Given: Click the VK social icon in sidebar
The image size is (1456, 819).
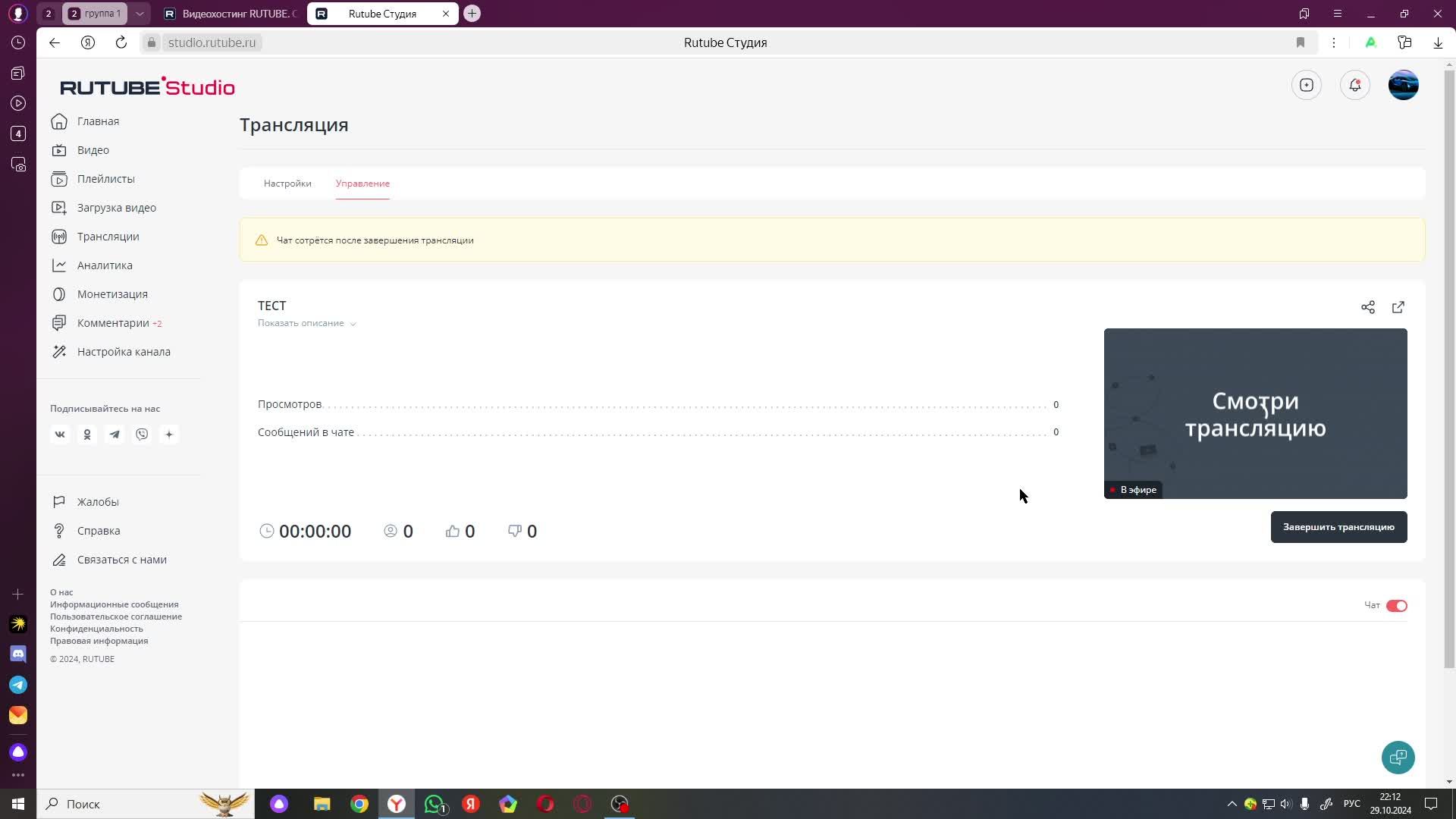Looking at the screenshot, I should 60,435.
